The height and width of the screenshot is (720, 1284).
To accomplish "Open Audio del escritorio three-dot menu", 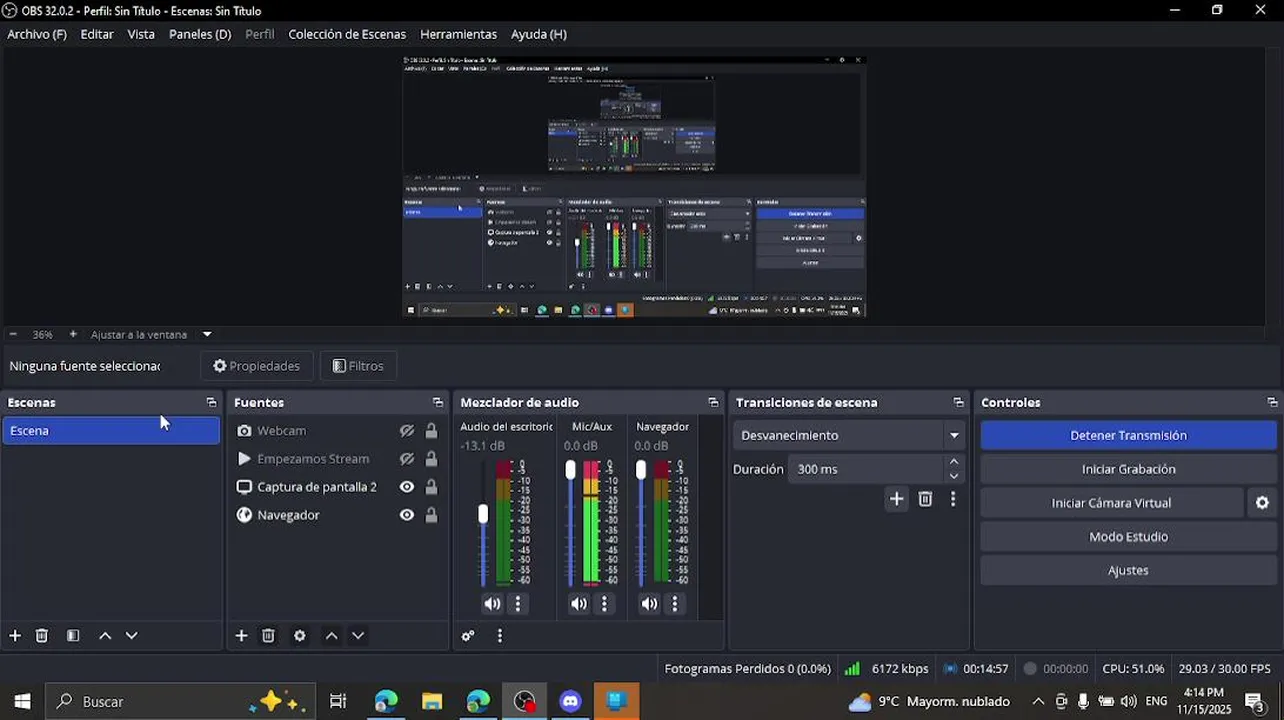I will click(x=518, y=604).
